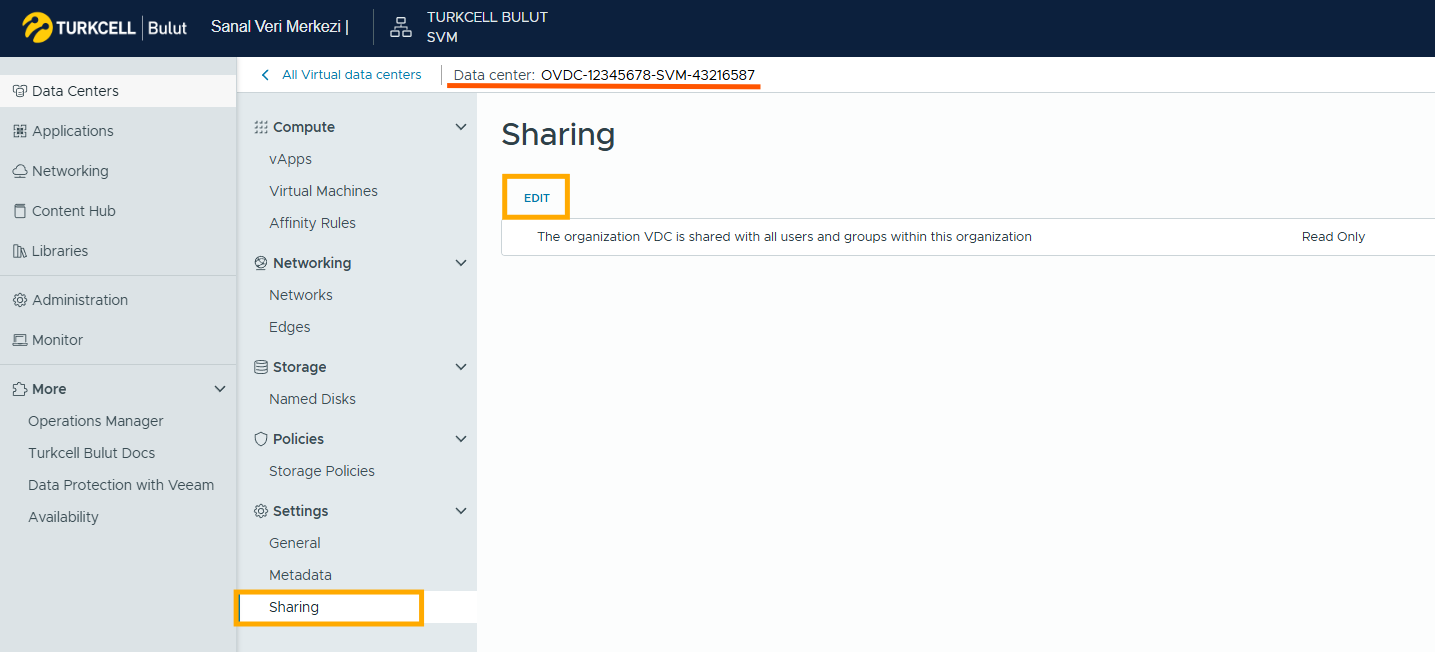Click the Monitor screen icon
Screen dimensions: 1435x652
[x=19, y=340]
